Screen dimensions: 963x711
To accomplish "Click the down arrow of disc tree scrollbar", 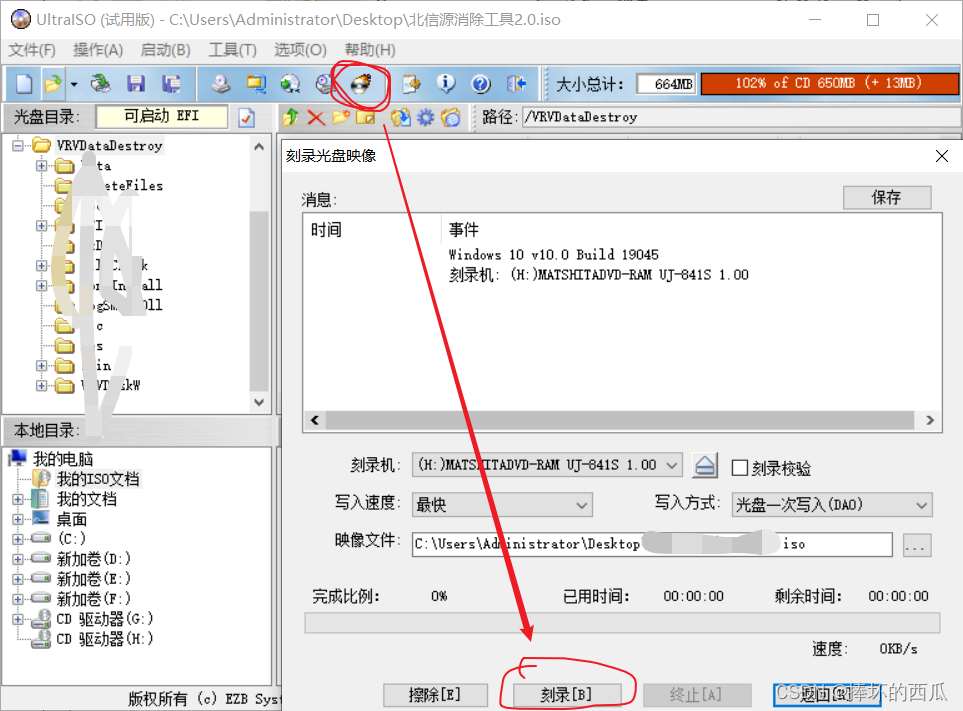I will (259, 402).
